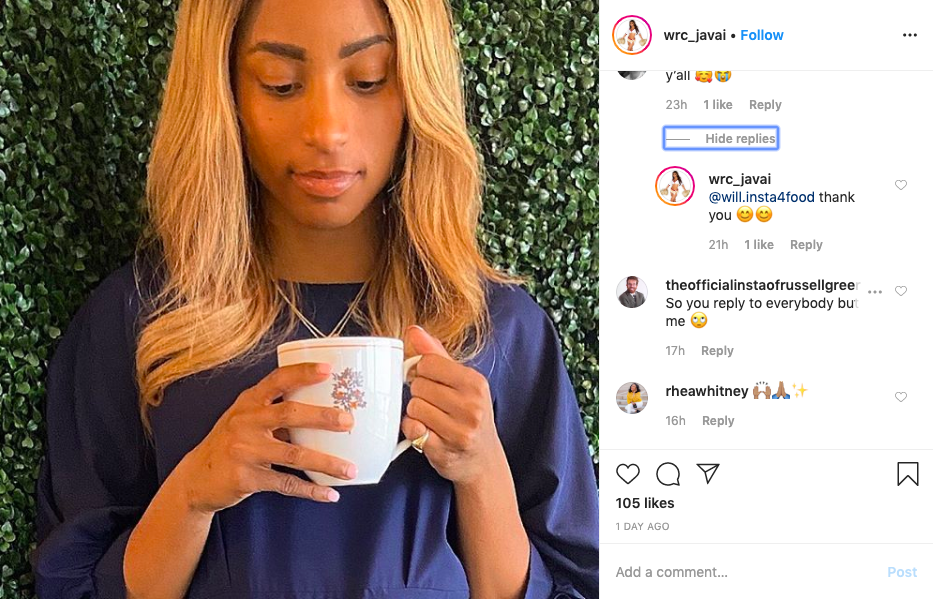The image size is (933, 599).
Task: Open @will.insta4food mention link
Action: click(x=761, y=197)
